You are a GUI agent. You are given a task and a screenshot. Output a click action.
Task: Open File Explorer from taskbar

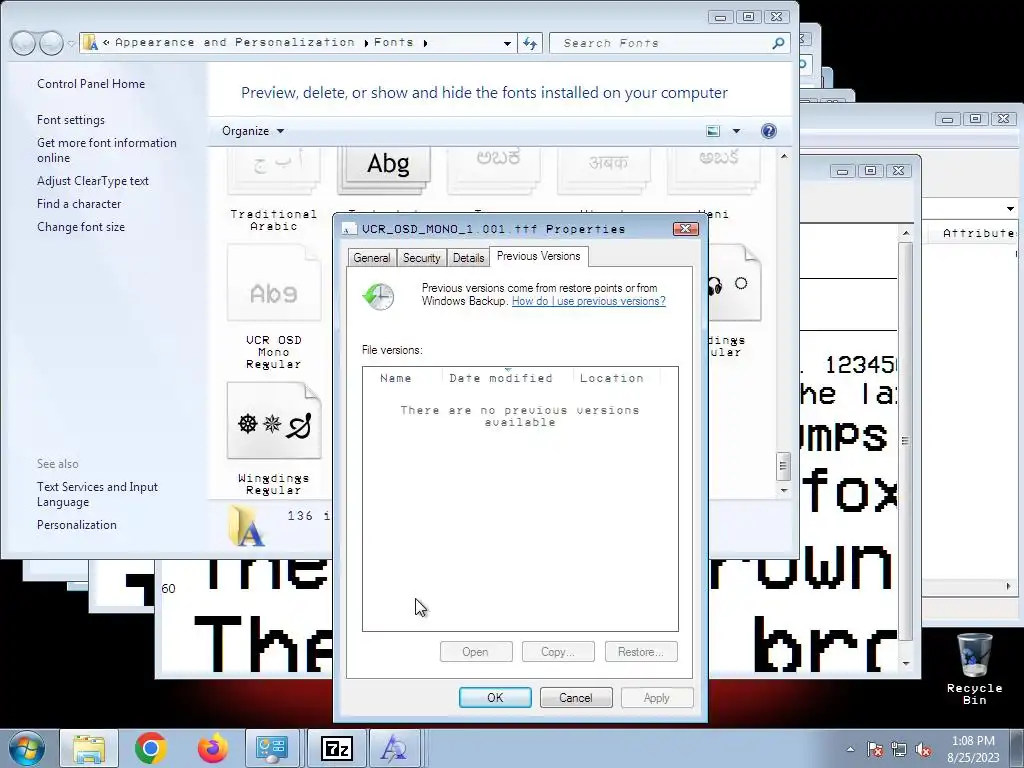89,748
